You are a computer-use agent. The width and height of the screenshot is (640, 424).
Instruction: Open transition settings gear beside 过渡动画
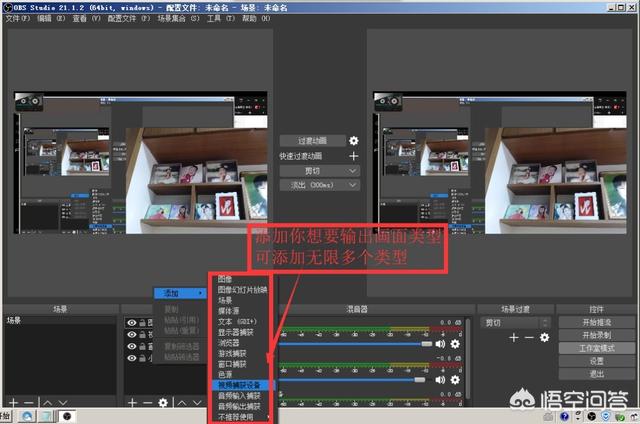353,142
